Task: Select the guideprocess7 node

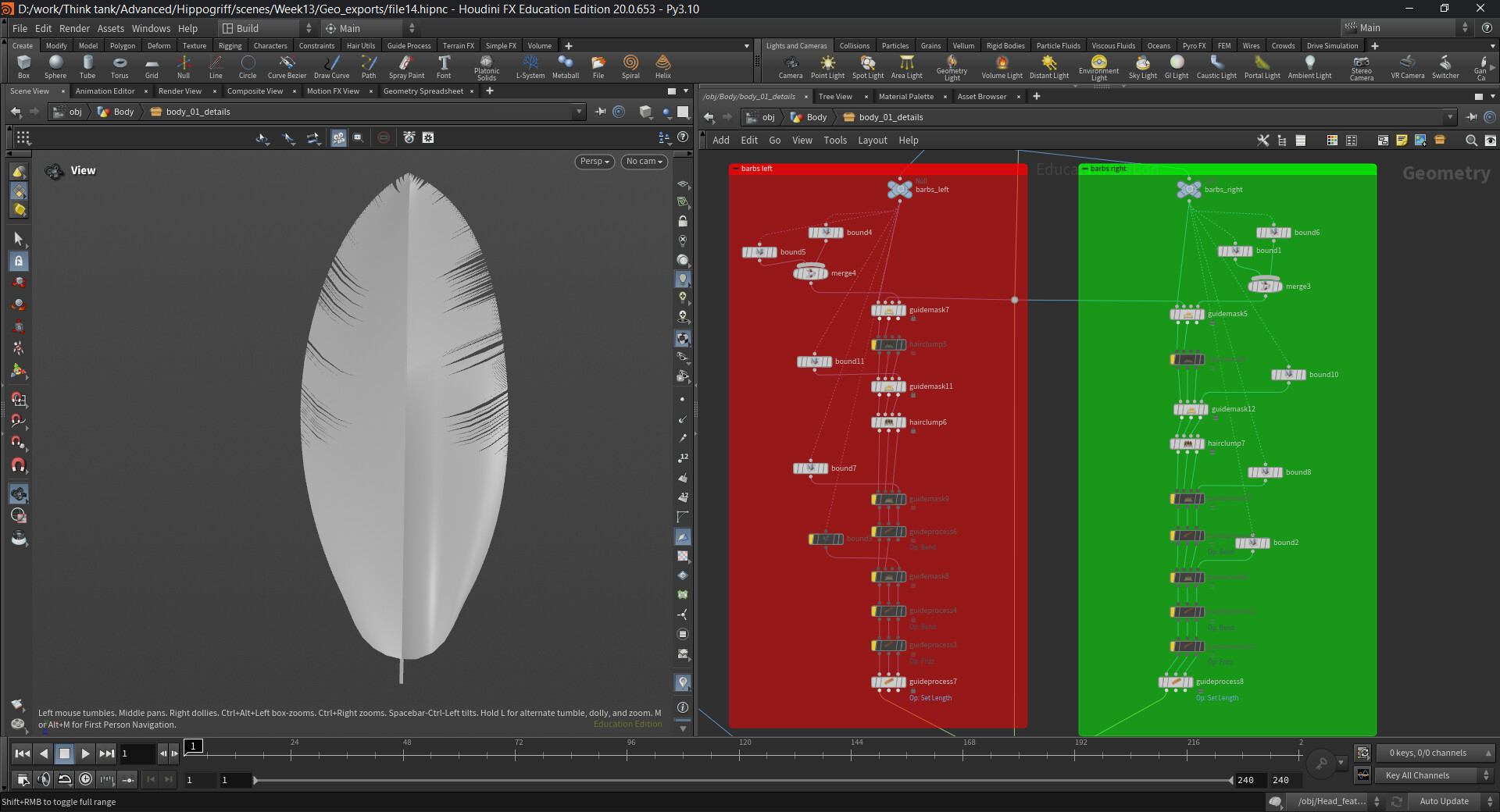Action: tap(888, 682)
